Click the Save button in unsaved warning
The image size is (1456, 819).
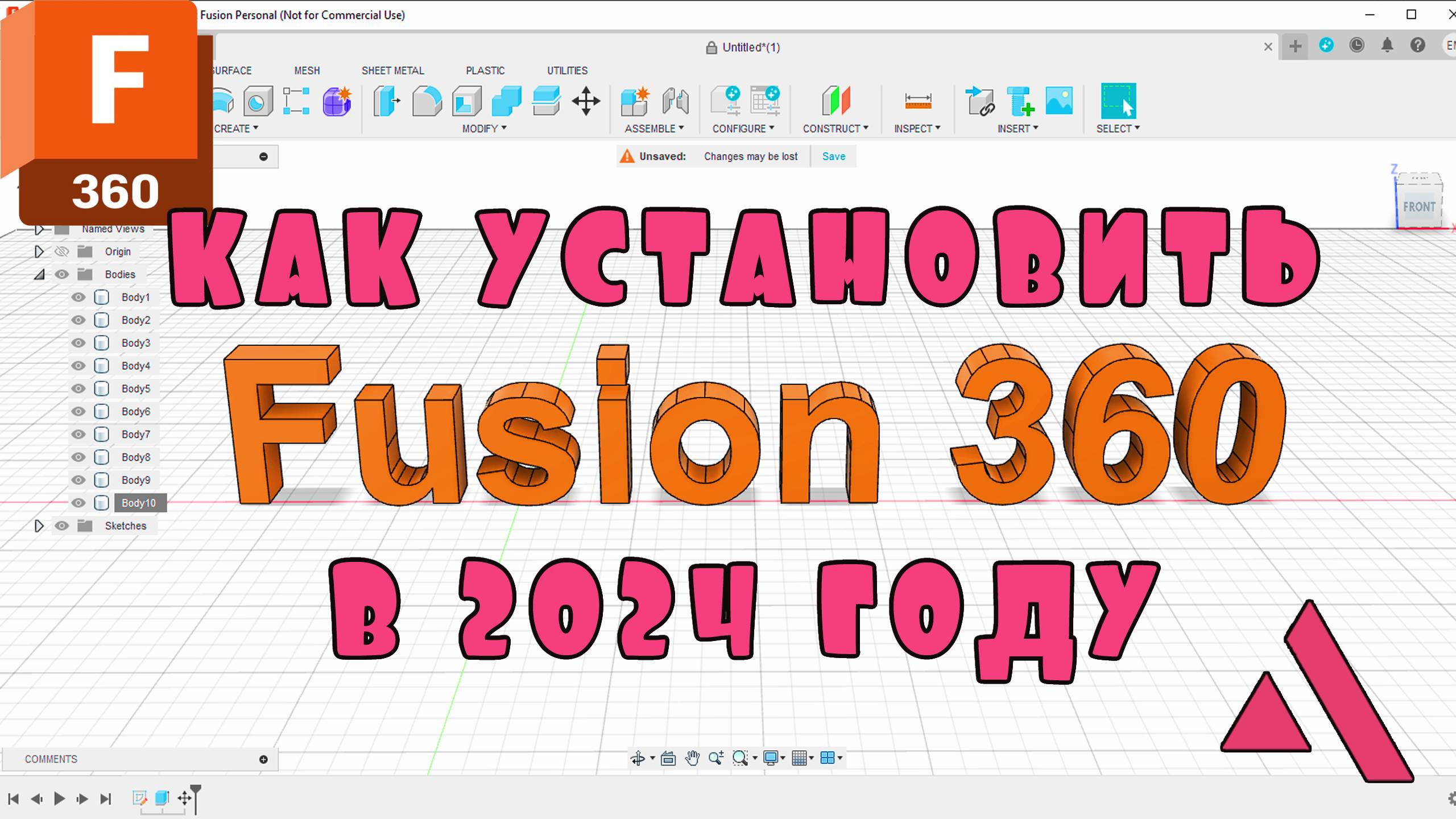pyautogui.click(x=833, y=156)
